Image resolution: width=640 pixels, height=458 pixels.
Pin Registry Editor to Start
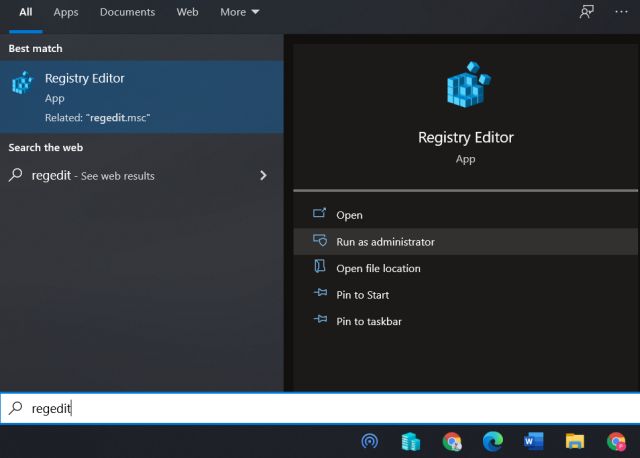[x=362, y=295]
